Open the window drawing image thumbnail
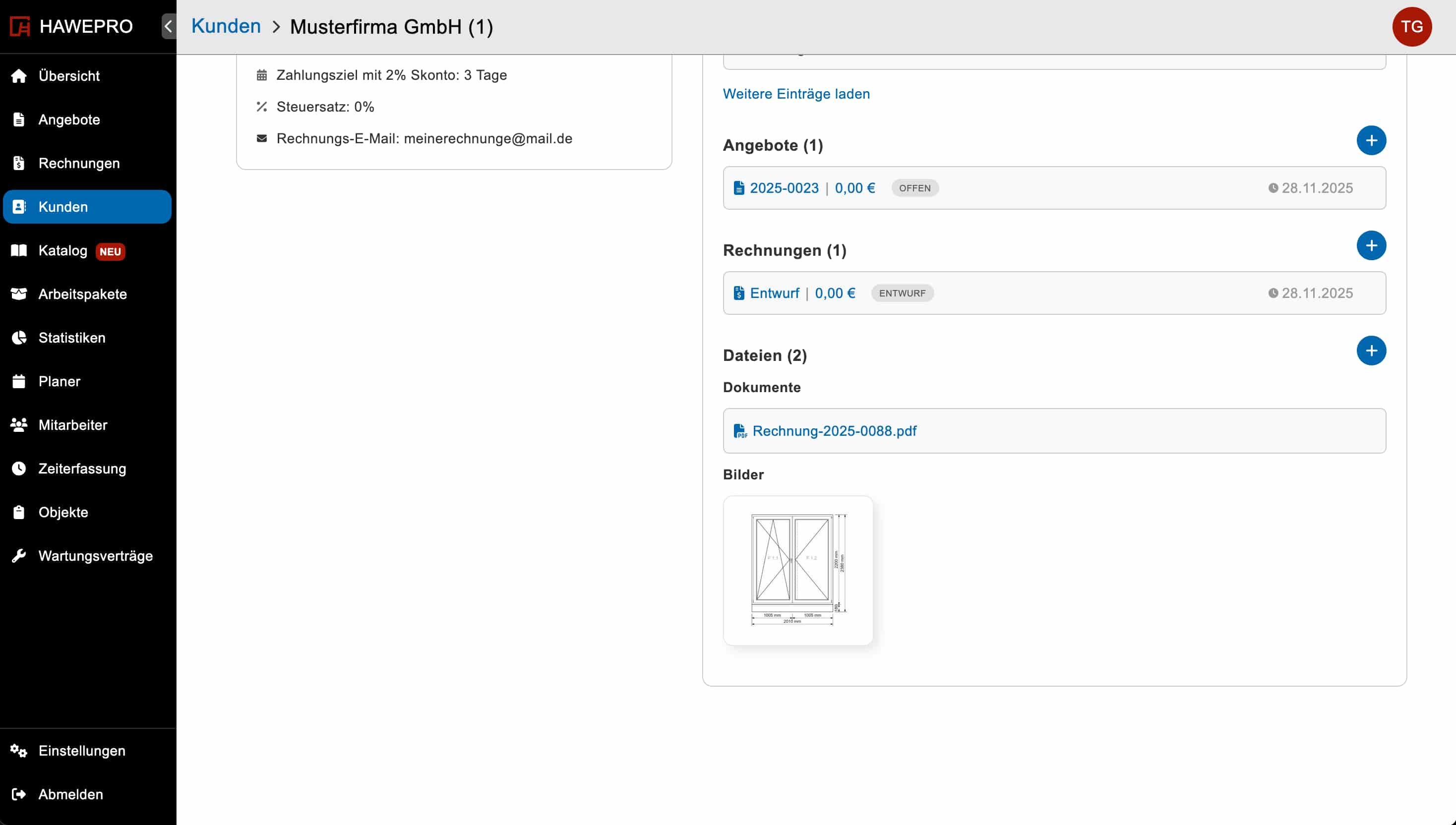Image resolution: width=1456 pixels, height=825 pixels. tap(797, 570)
